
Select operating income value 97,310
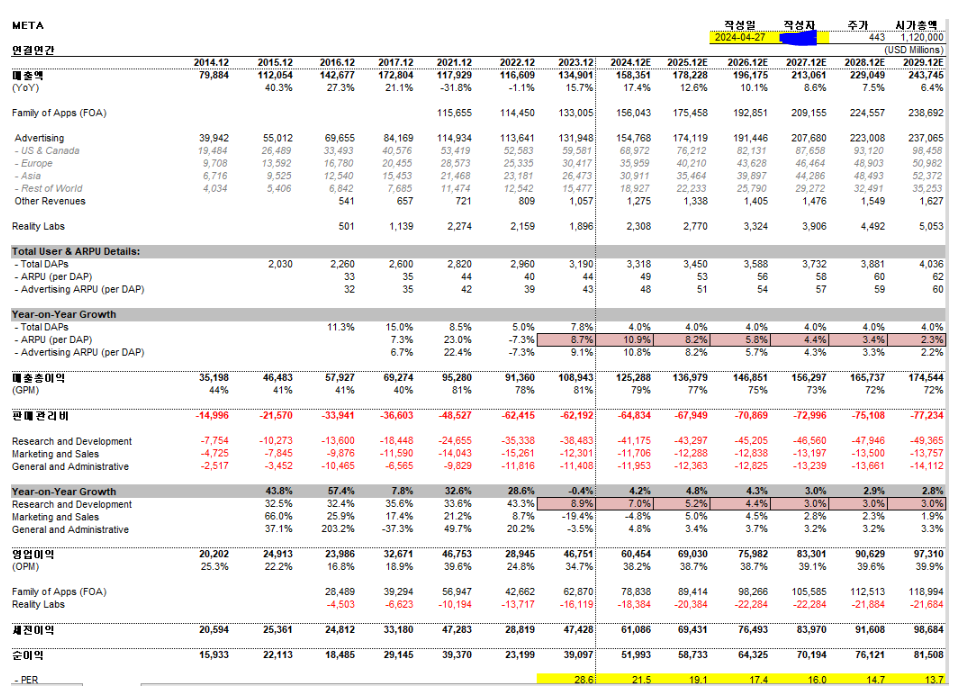pyautogui.click(x=928, y=554)
